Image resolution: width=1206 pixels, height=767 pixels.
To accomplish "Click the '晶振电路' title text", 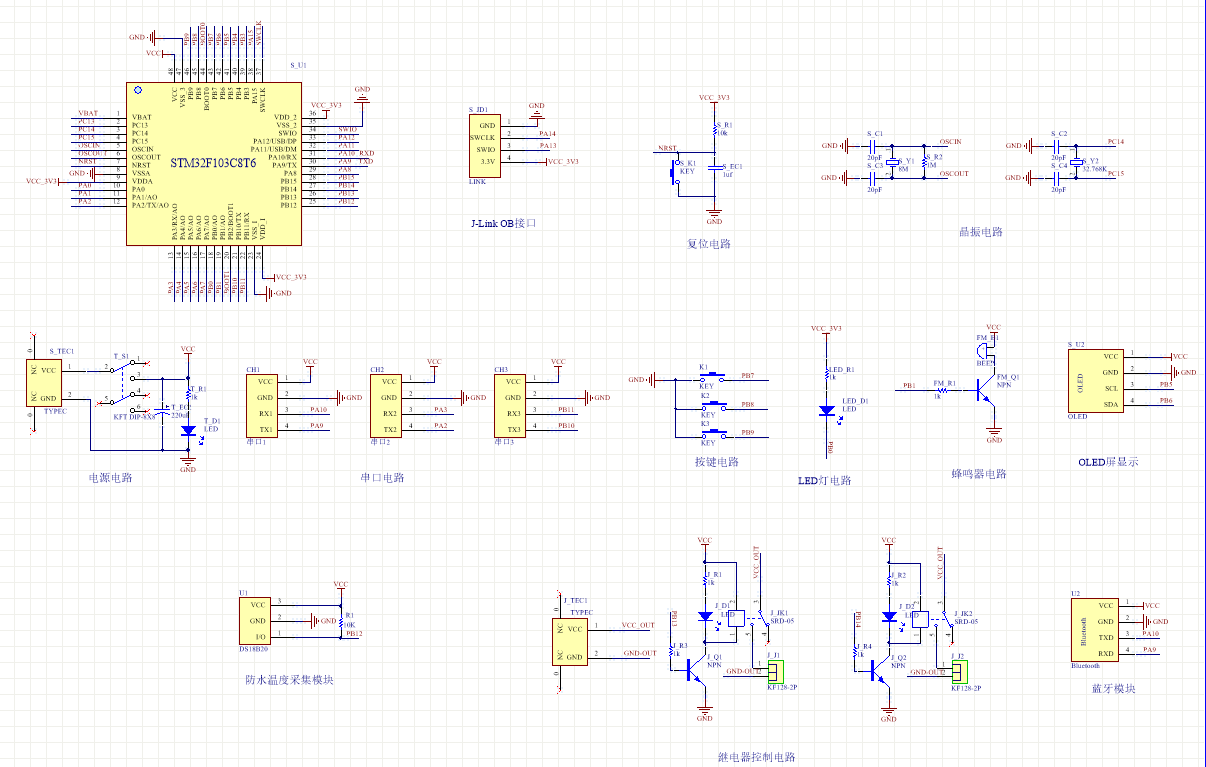I will [980, 232].
